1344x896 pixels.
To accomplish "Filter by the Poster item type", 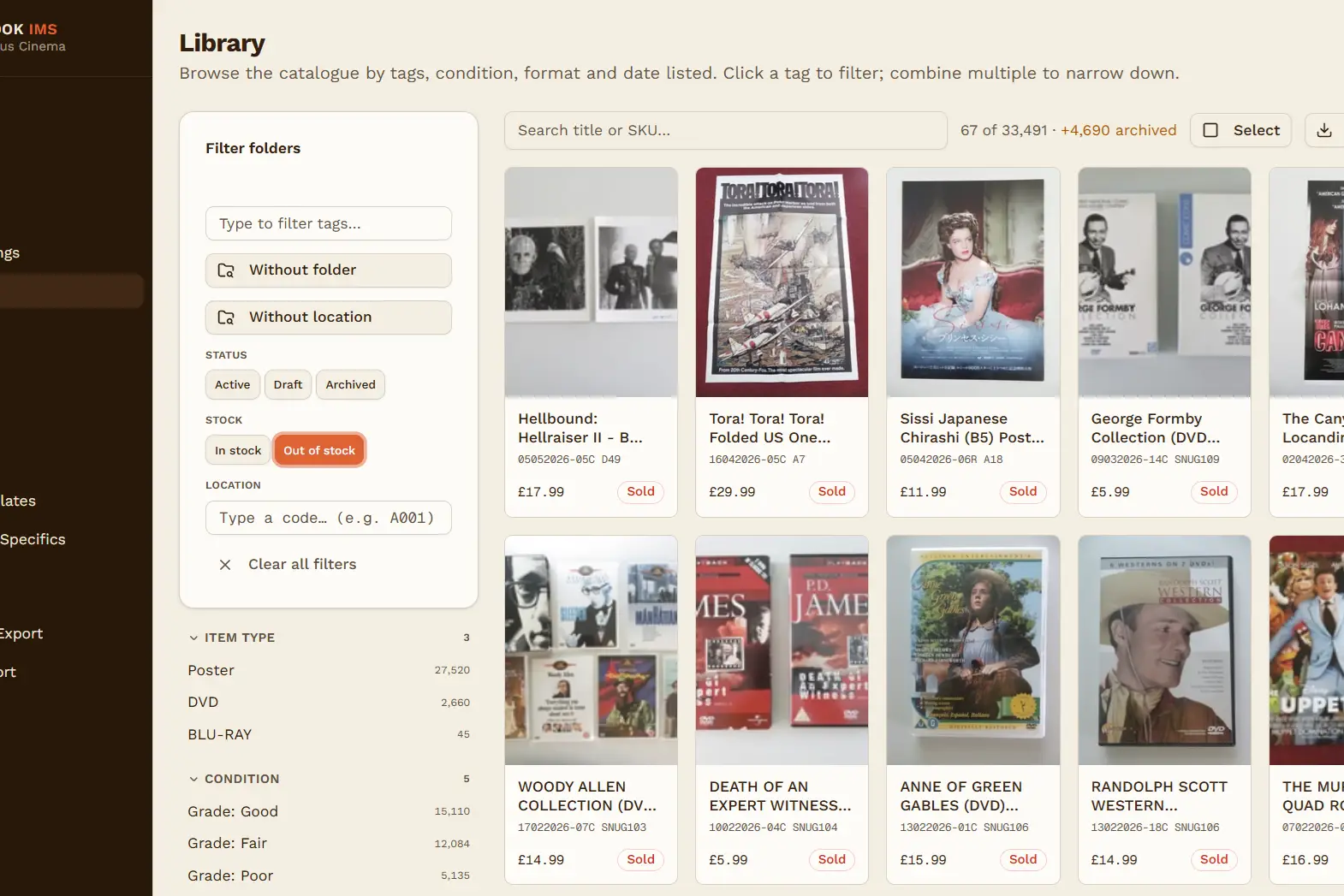I will click(329, 670).
